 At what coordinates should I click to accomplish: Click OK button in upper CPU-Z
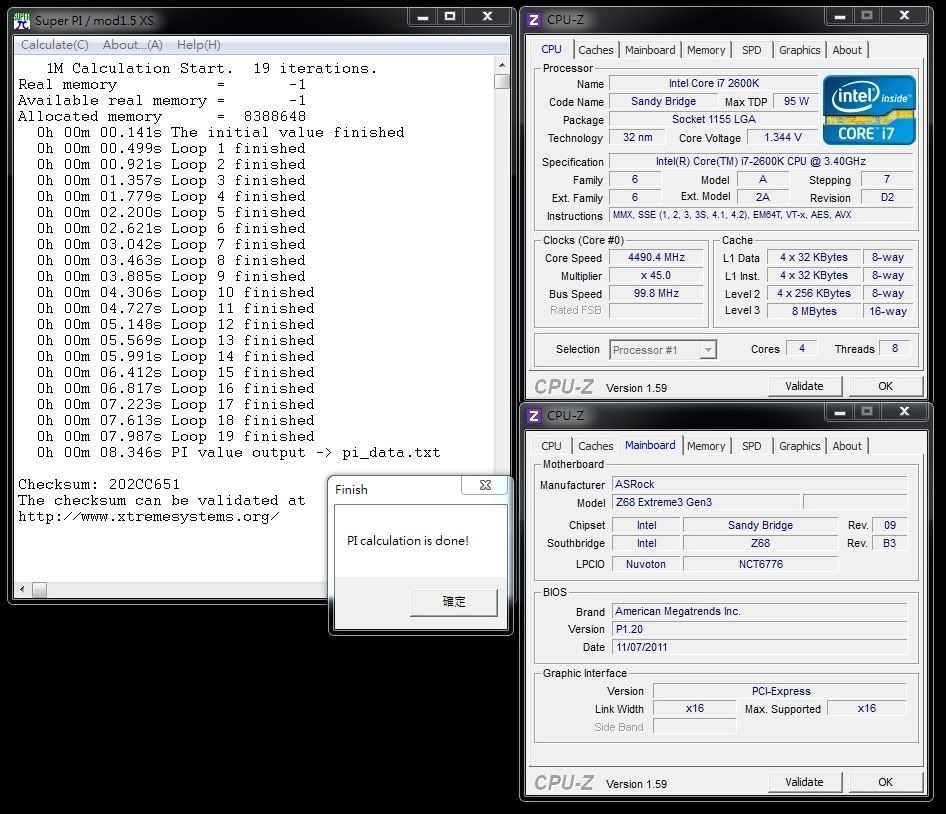point(885,386)
